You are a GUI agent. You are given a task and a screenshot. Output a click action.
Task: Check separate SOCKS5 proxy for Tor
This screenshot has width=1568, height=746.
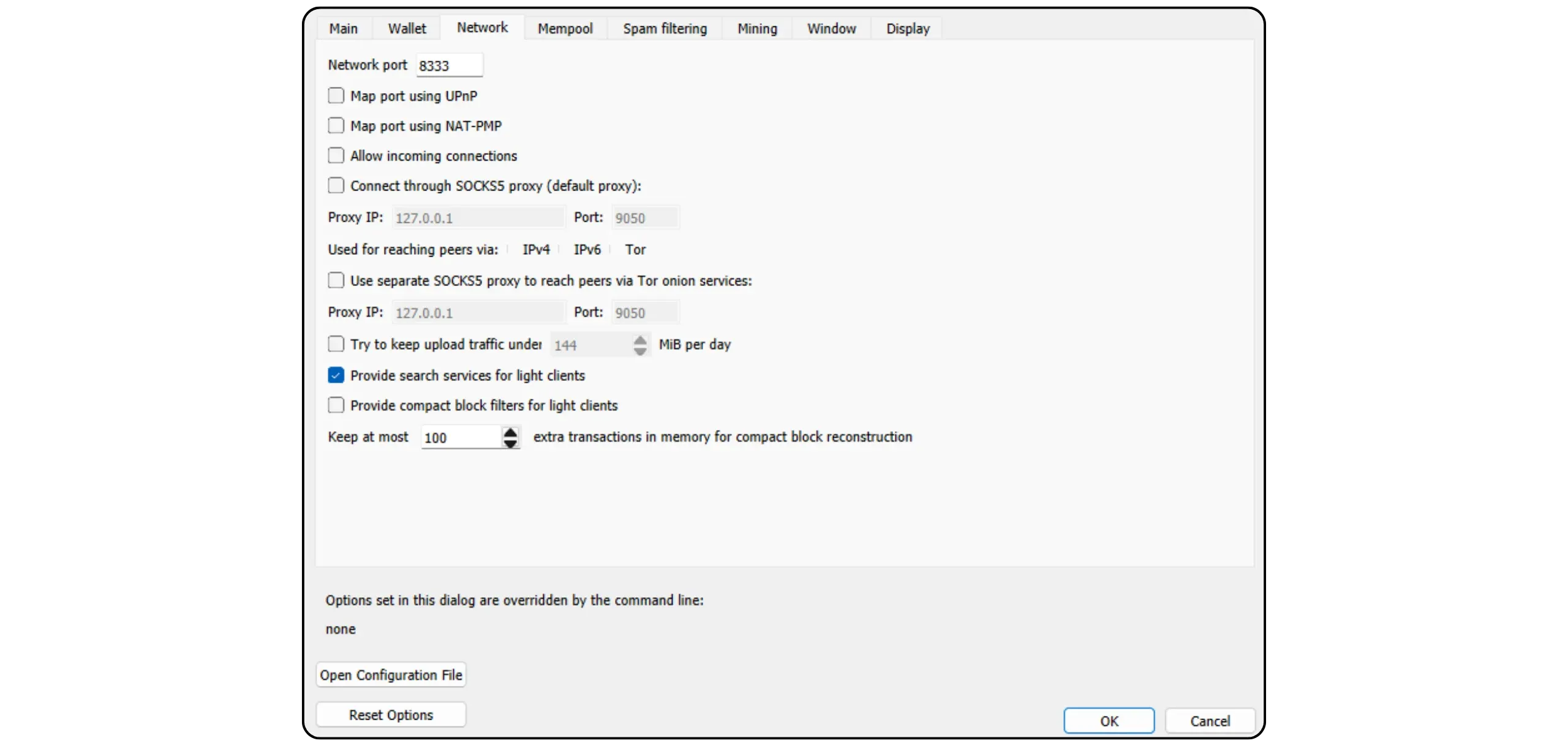pos(336,281)
